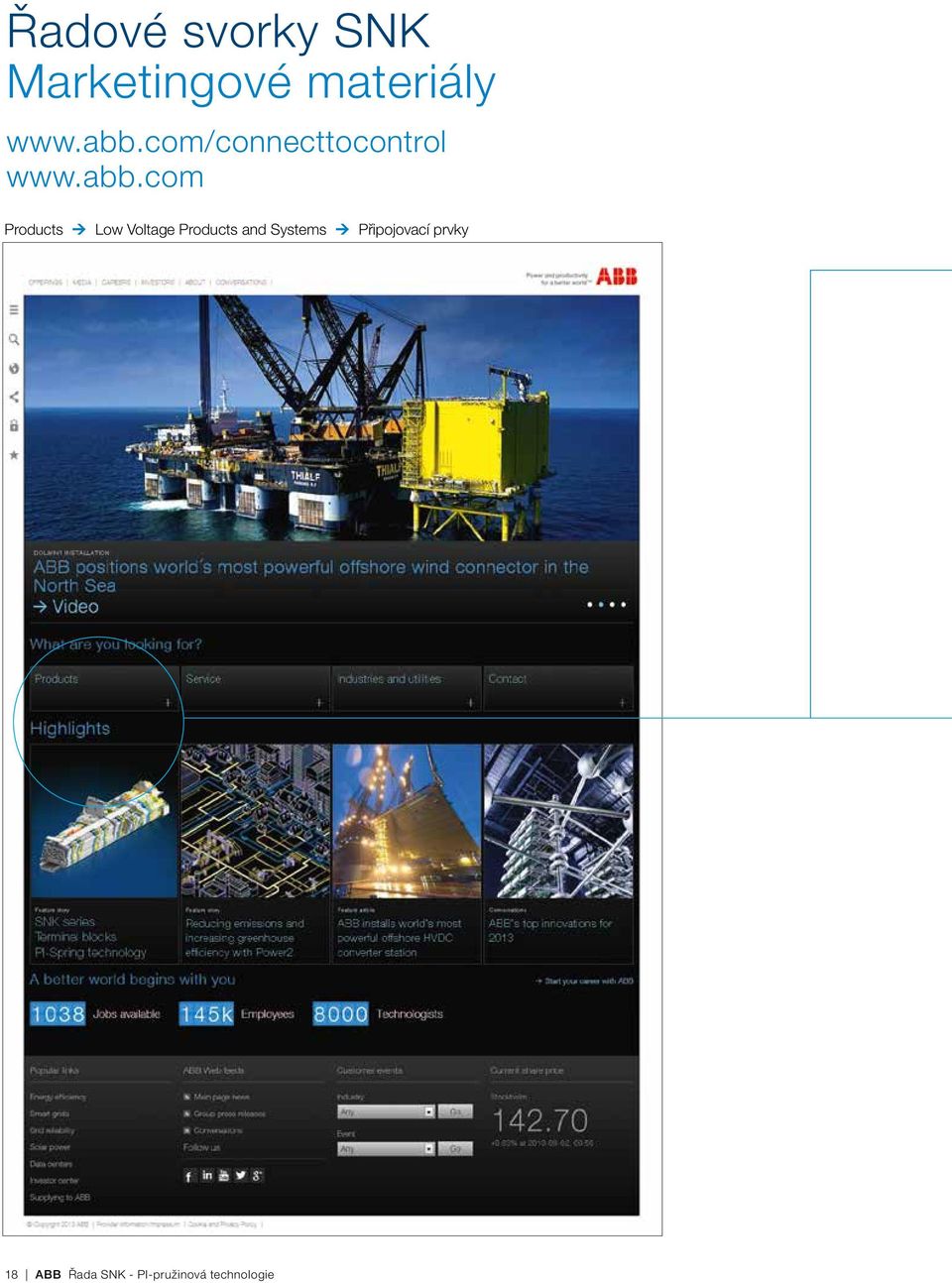Open the Event dropdown in Customer events
The image size is (952, 1283).
[386, 1148]
